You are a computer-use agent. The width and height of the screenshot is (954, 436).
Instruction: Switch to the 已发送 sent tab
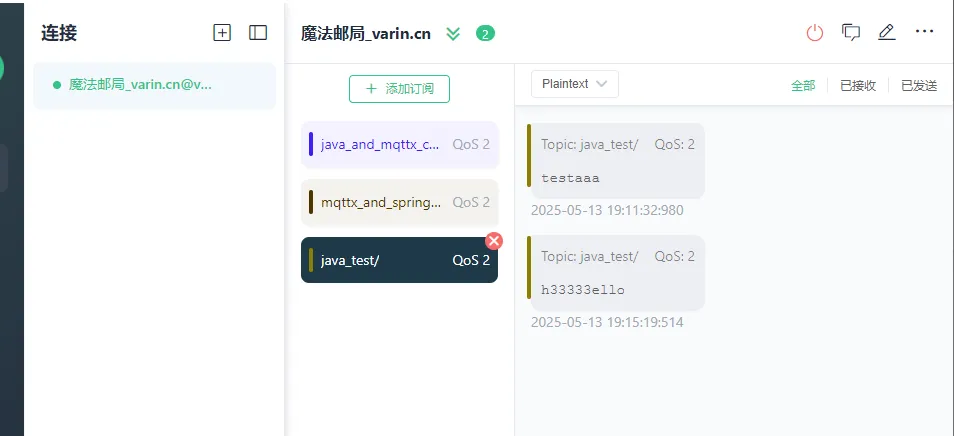point(919,86)
